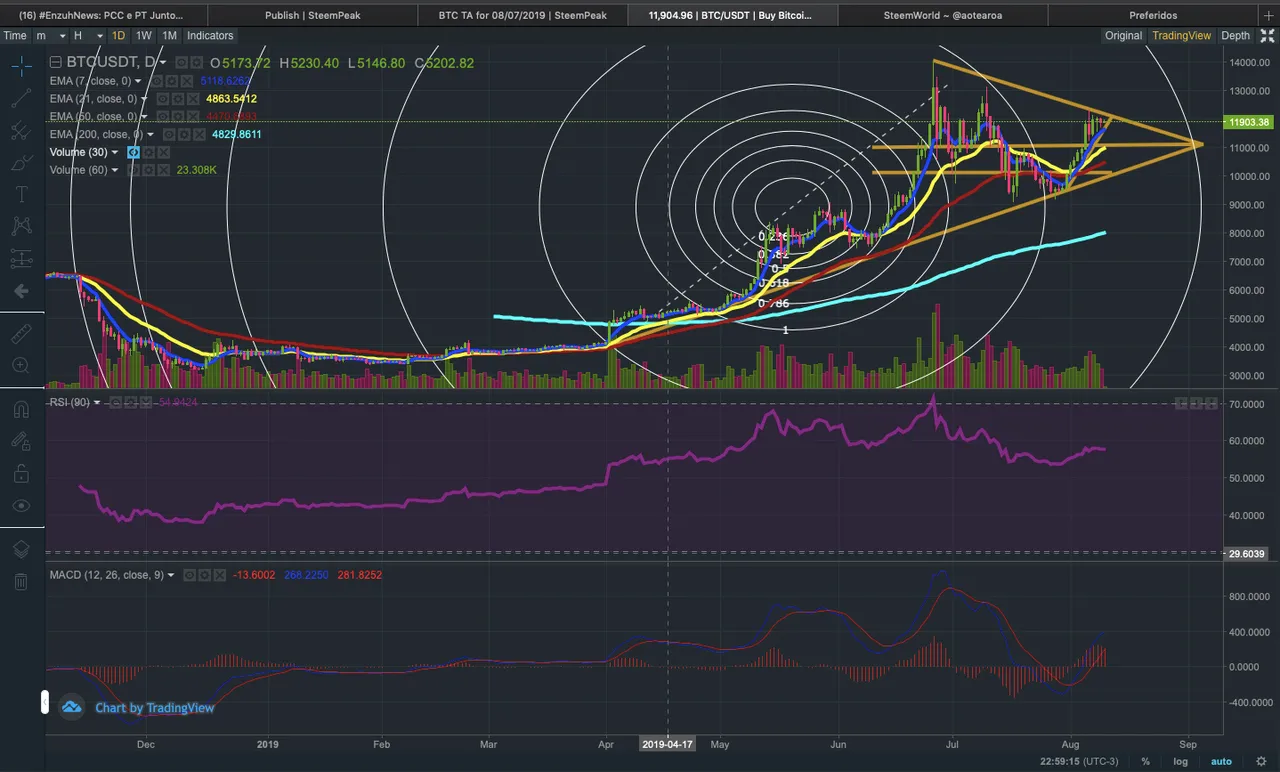Viewport: 1280px width, 772px height.
Task: Enable log scale at bottom right
Action: pos(1180,761)
